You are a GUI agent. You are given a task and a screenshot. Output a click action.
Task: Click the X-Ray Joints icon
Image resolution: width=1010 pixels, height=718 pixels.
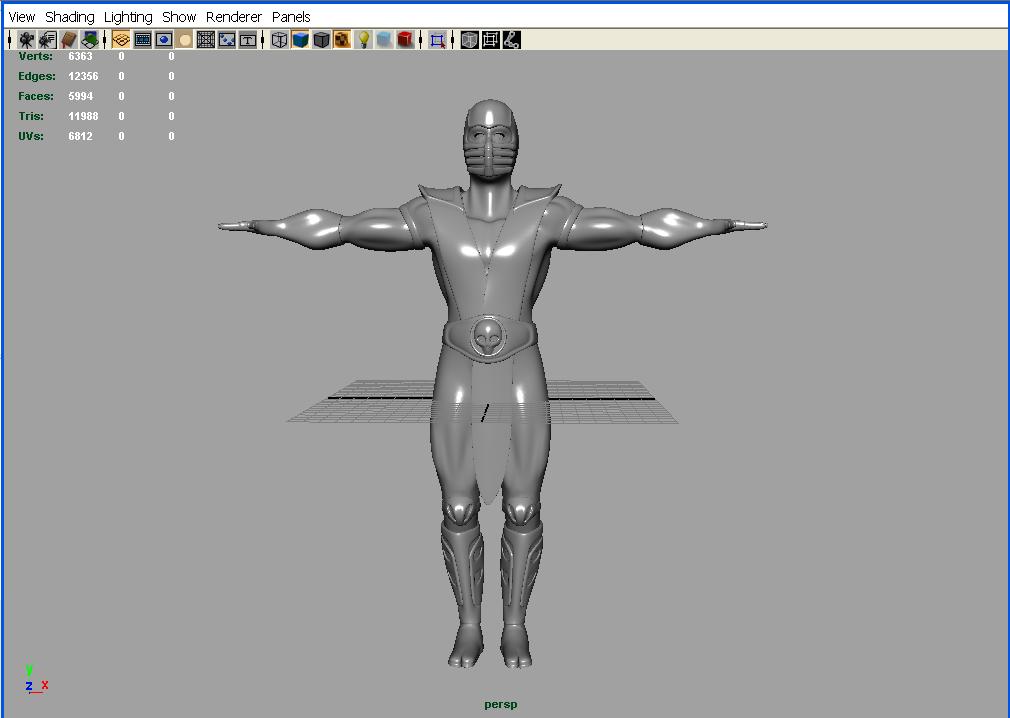coord(511,40)
